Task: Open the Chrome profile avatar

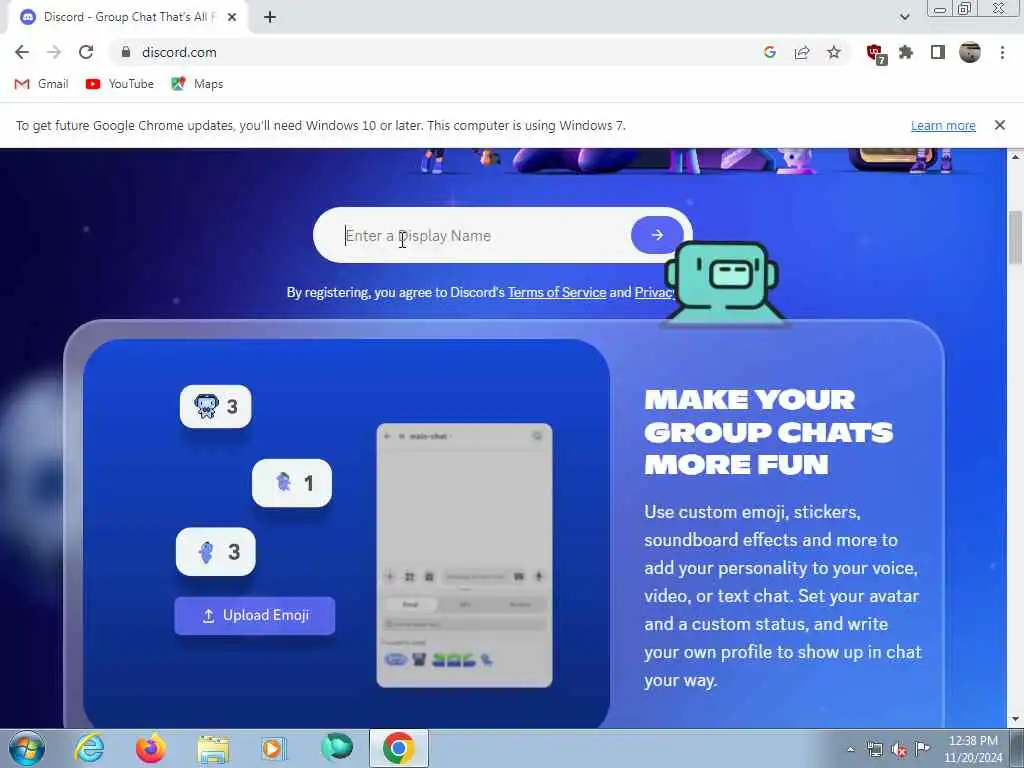Action: [x=970, y=52]
